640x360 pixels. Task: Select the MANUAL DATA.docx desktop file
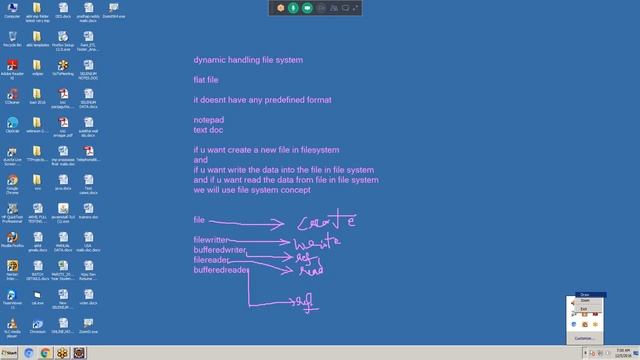tap(63, 242)
